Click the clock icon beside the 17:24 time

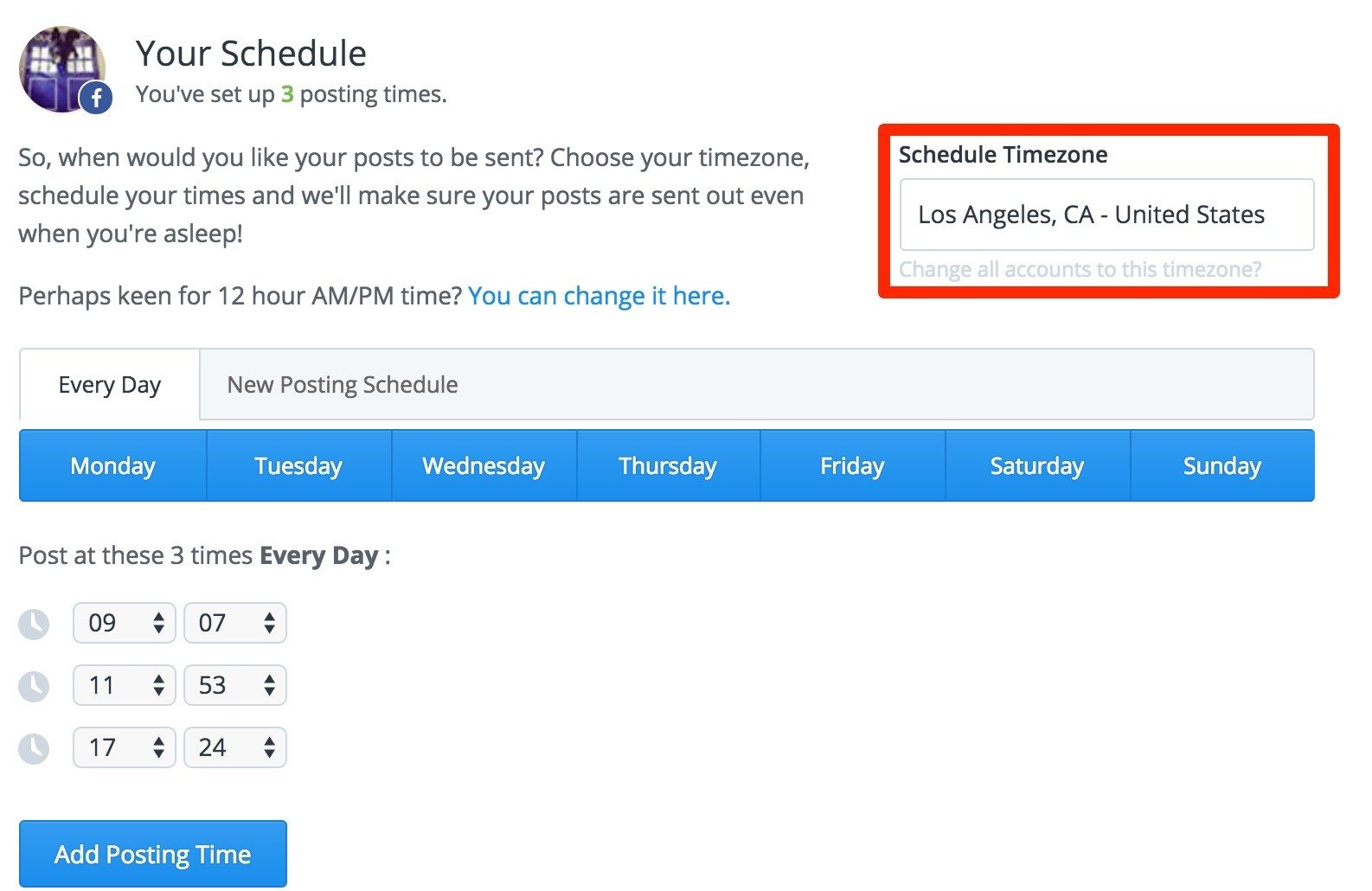pyautogui.click(x=34, y=747)
